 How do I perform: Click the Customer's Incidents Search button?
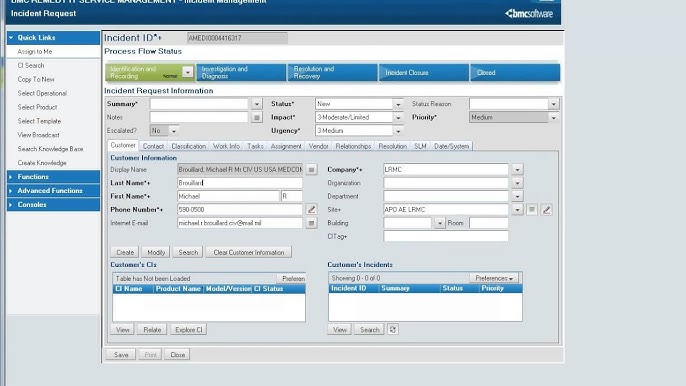tap(369, 330)
